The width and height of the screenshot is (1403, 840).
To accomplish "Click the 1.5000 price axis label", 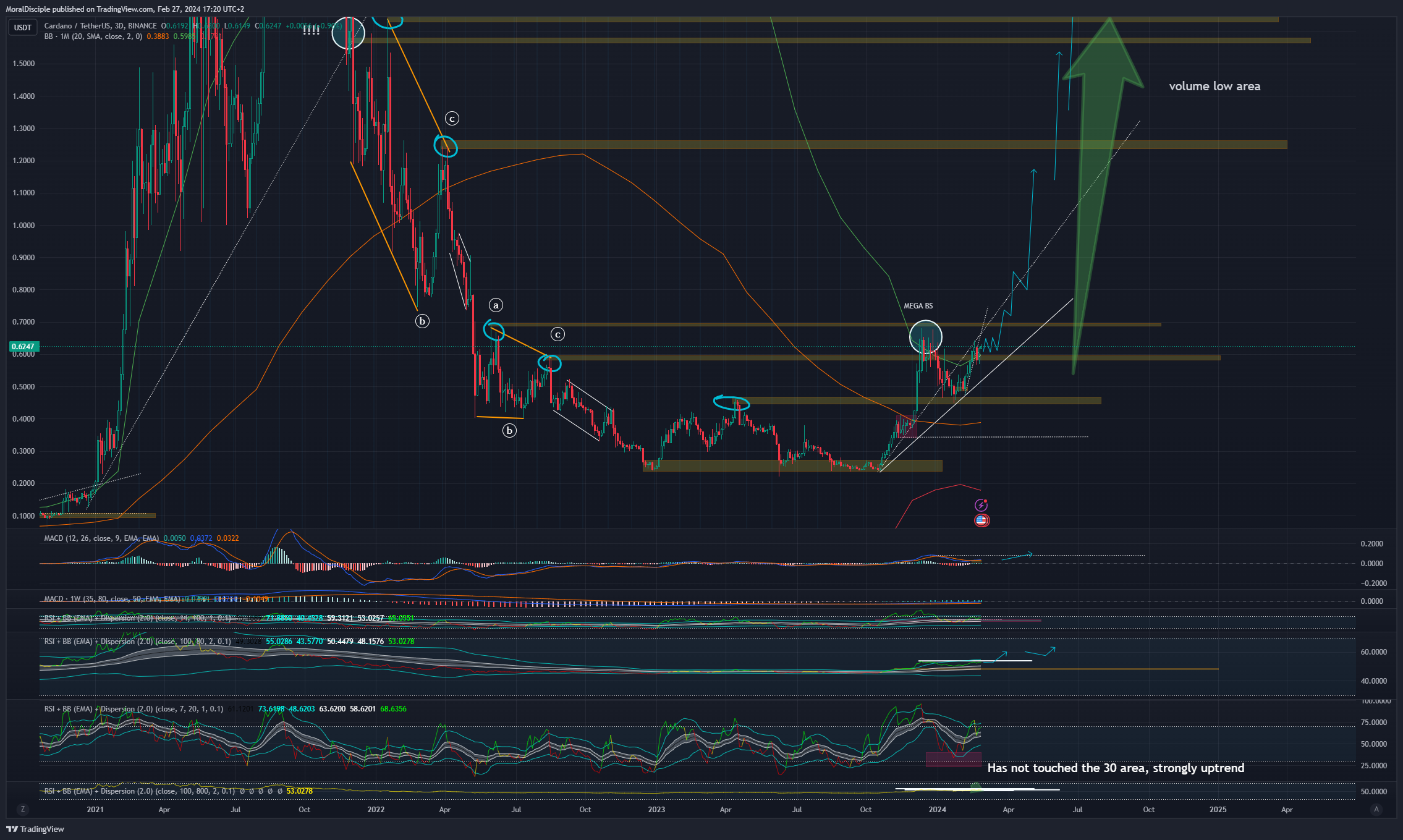I will tap(23, 64).
